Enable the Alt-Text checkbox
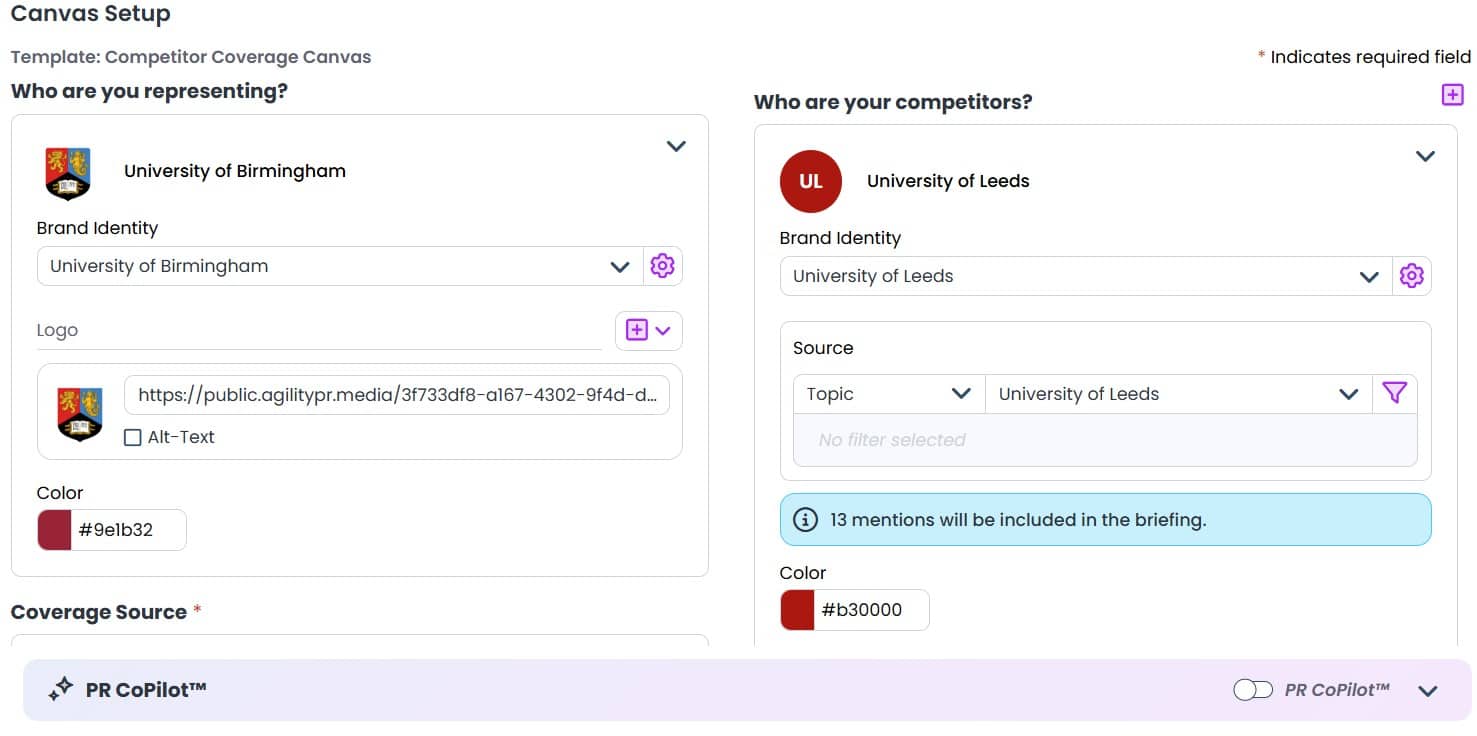1477x736 pixels. pos(132,437)
